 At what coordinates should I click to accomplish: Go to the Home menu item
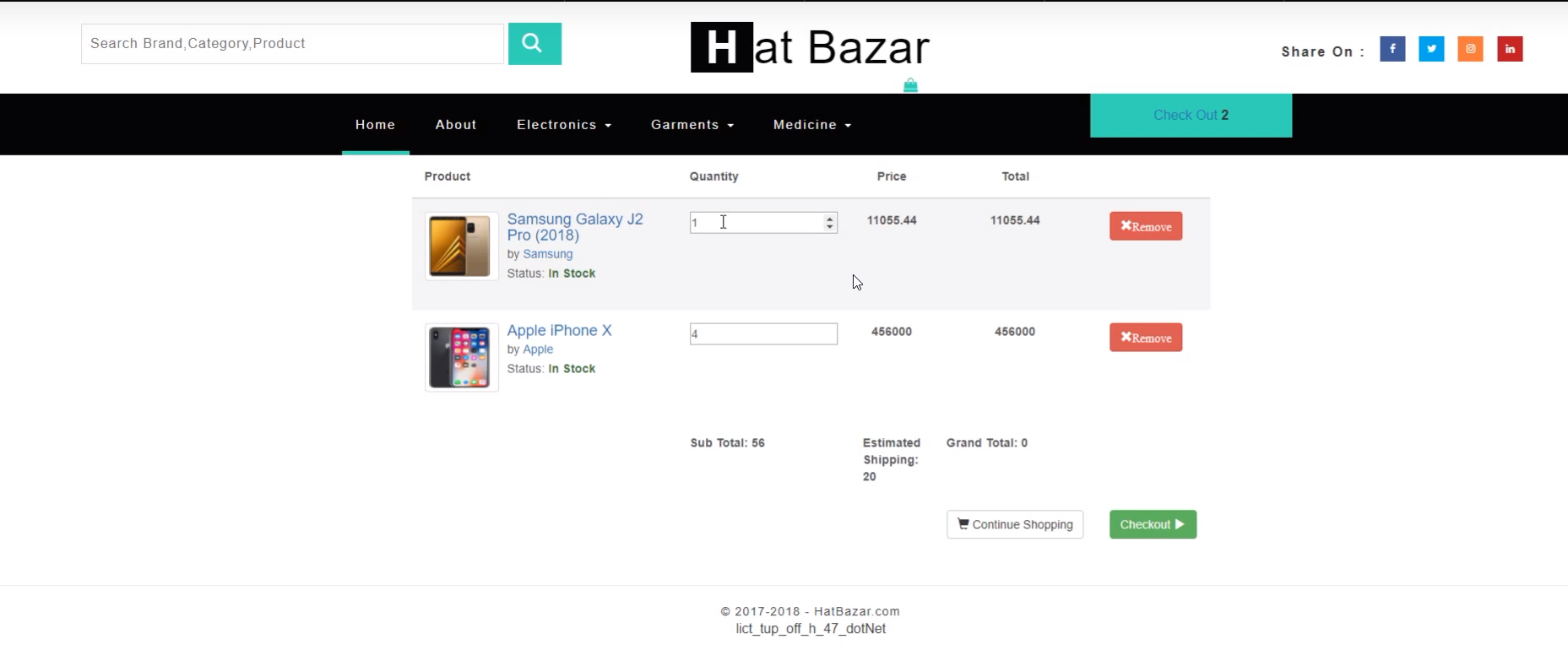pyautogui.click(x=375, y=125)
